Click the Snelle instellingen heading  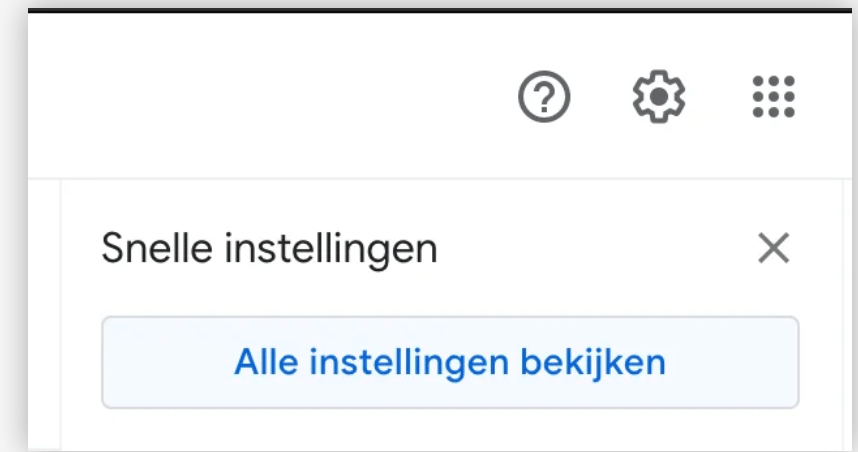point(270,248)
